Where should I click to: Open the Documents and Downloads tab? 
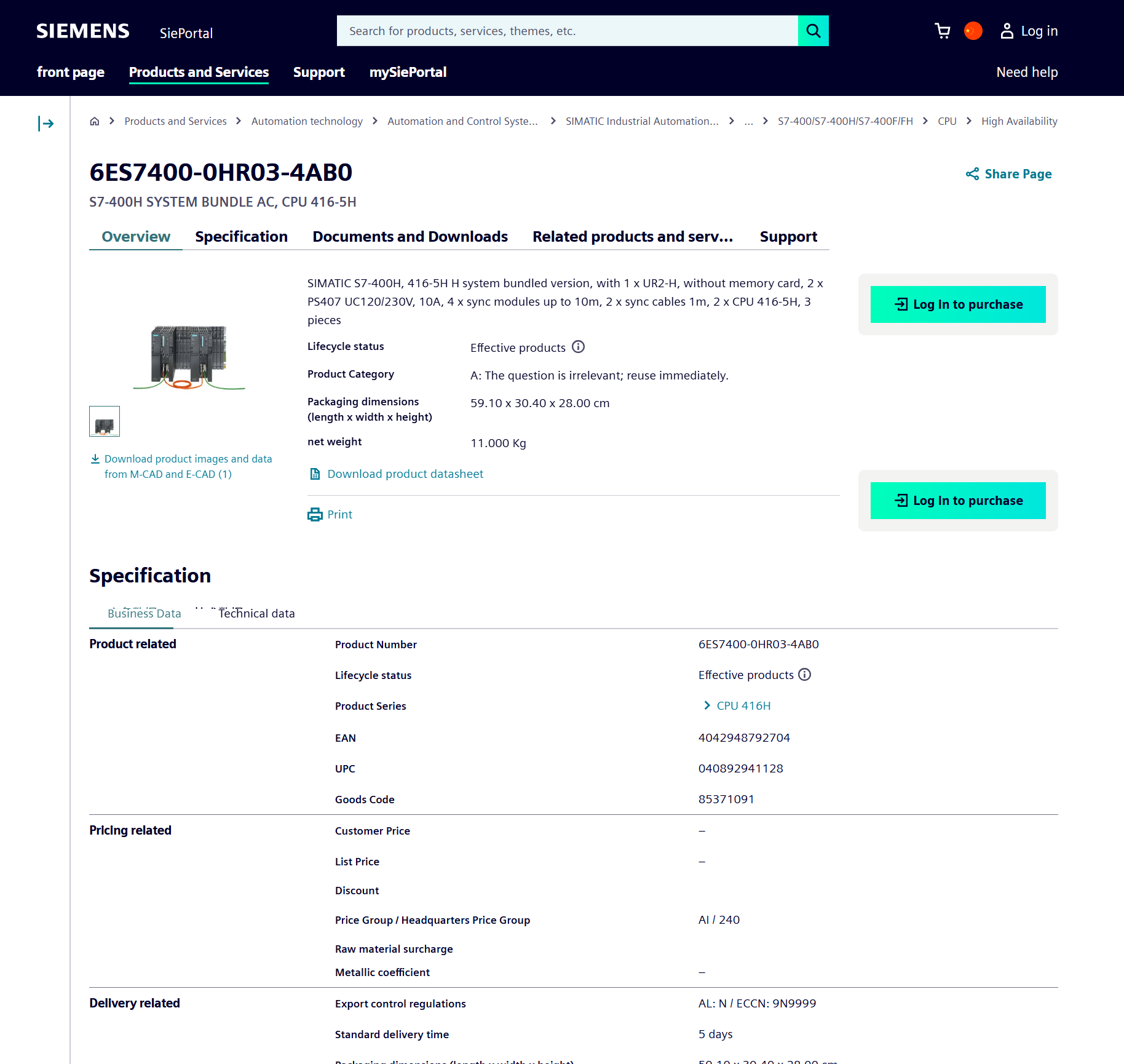410,237
